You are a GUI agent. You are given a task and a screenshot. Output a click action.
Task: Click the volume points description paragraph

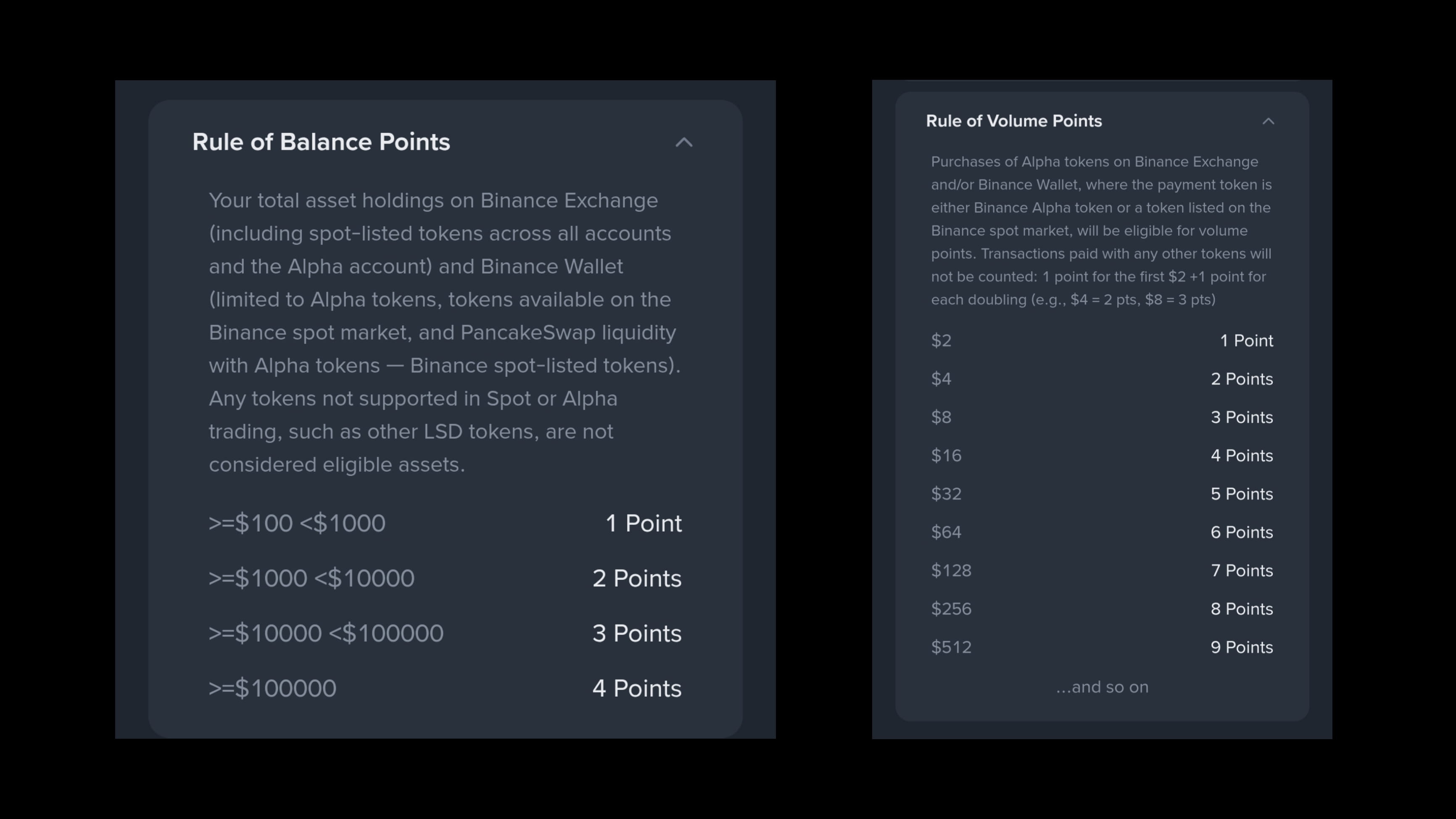(x=1101, y=231)
